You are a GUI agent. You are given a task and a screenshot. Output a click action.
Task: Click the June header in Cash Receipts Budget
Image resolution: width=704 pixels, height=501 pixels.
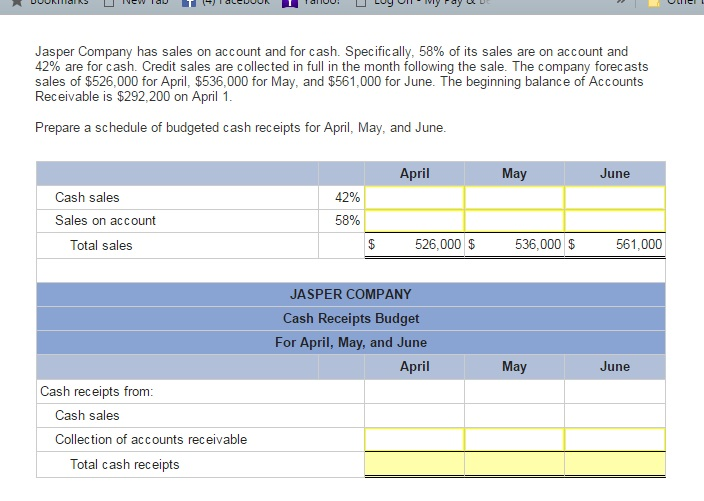pos(615,367)
